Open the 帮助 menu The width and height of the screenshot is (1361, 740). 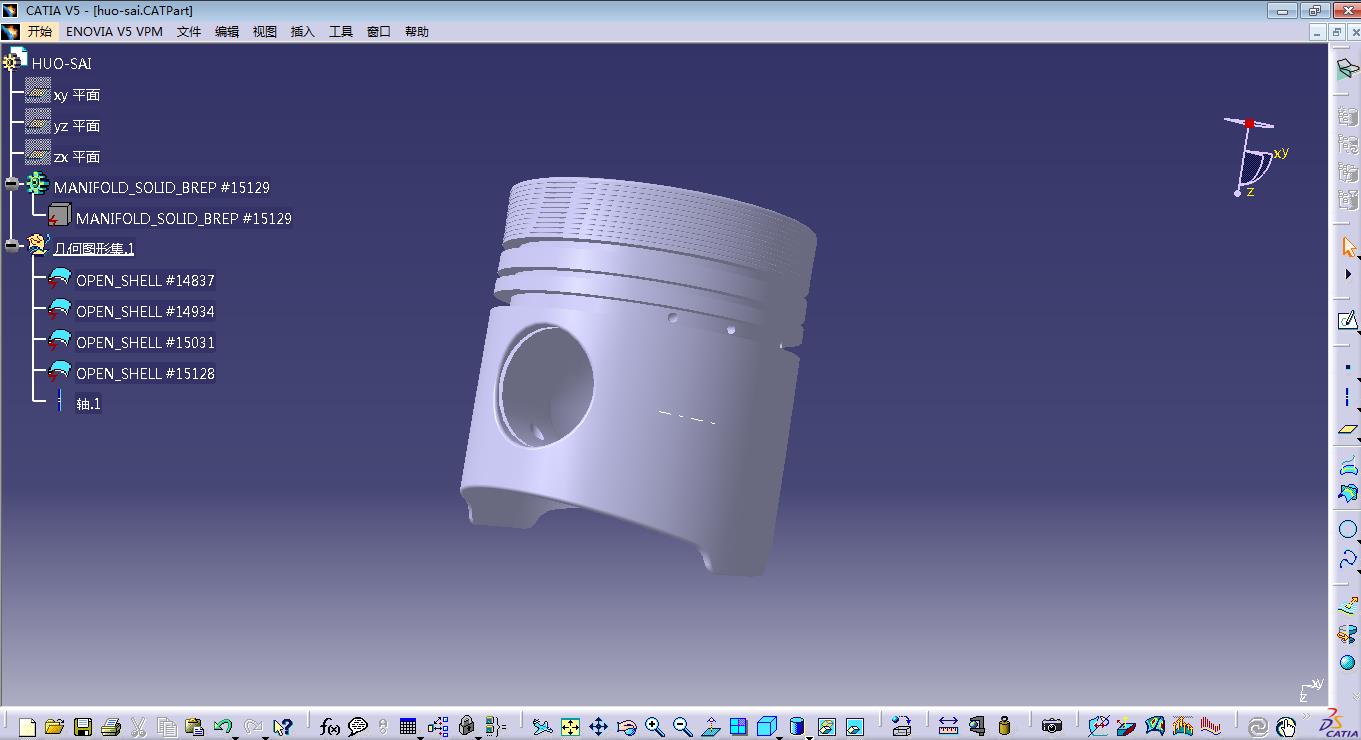tap(417, 31)
